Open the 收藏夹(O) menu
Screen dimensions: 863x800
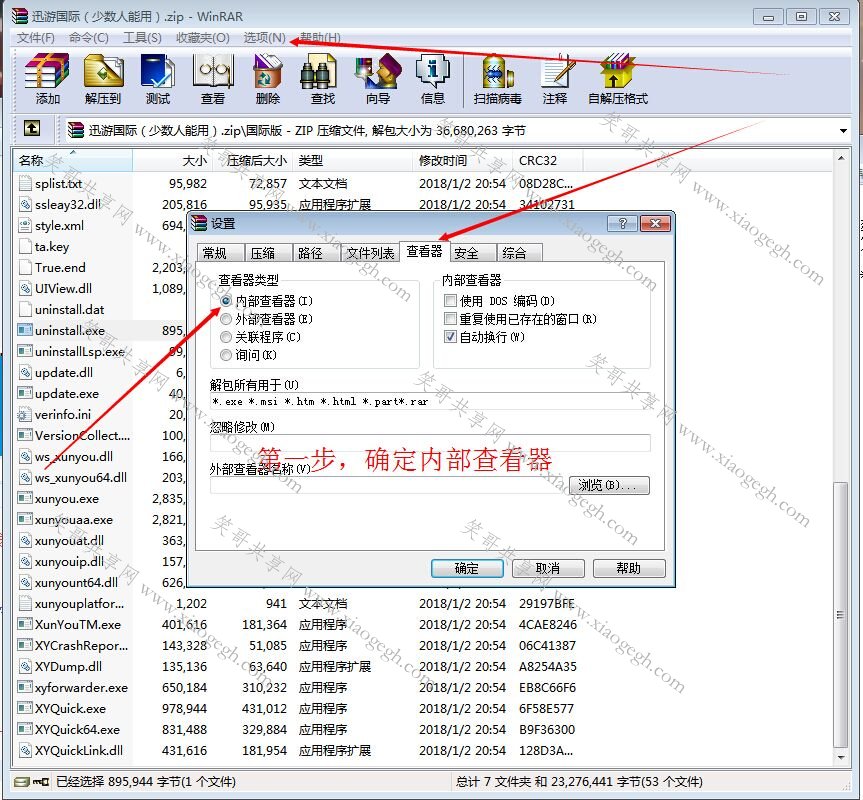point(203,37)
